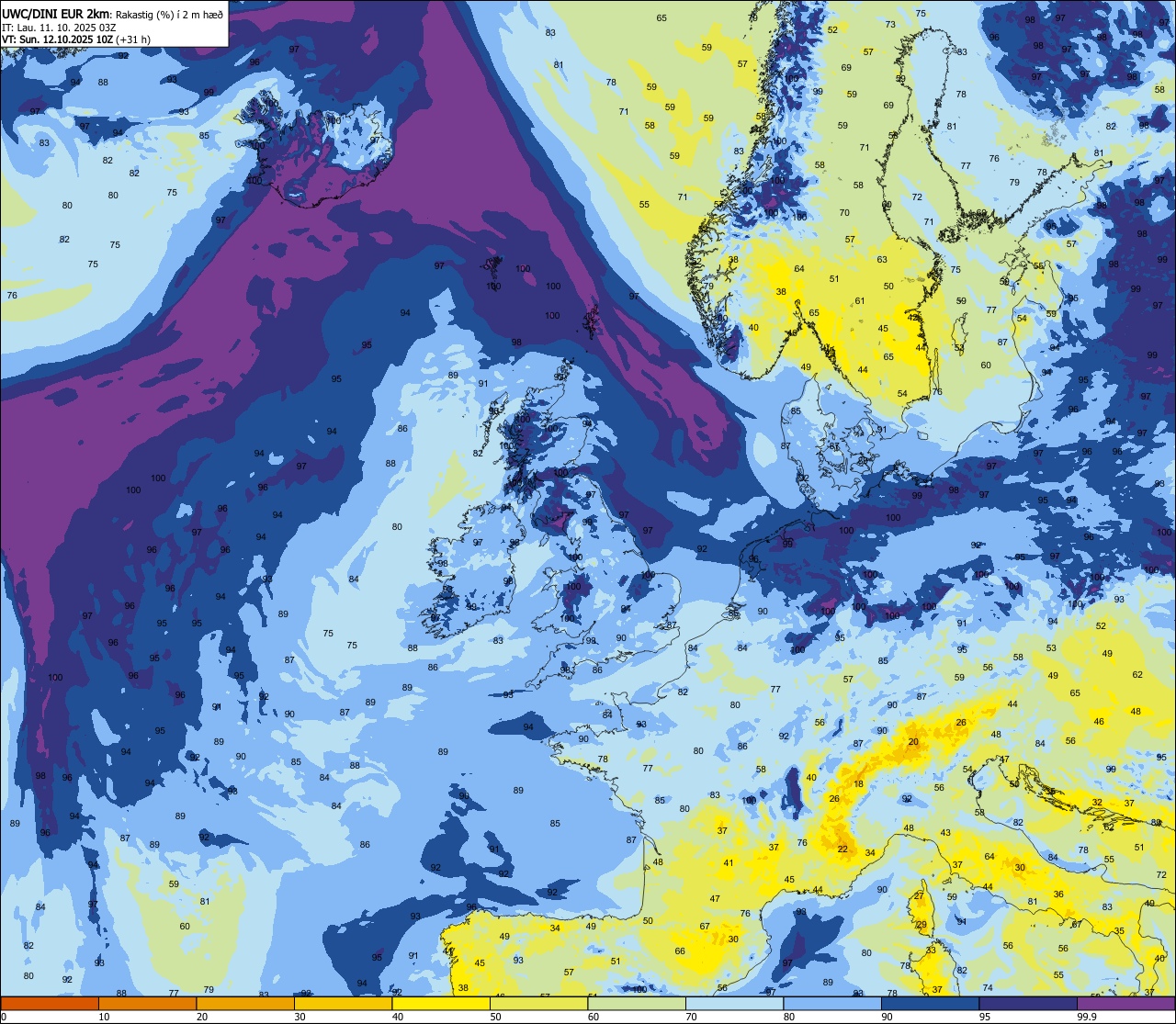
Task: Pick the pale yellow 50–60 legend swatch
Action: point(538,1004)
